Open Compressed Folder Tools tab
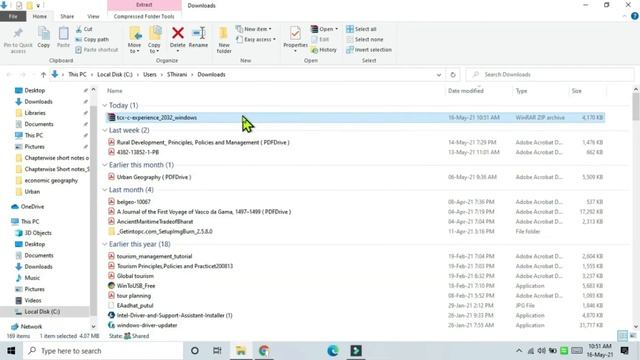640x360 pixels. 144,16
